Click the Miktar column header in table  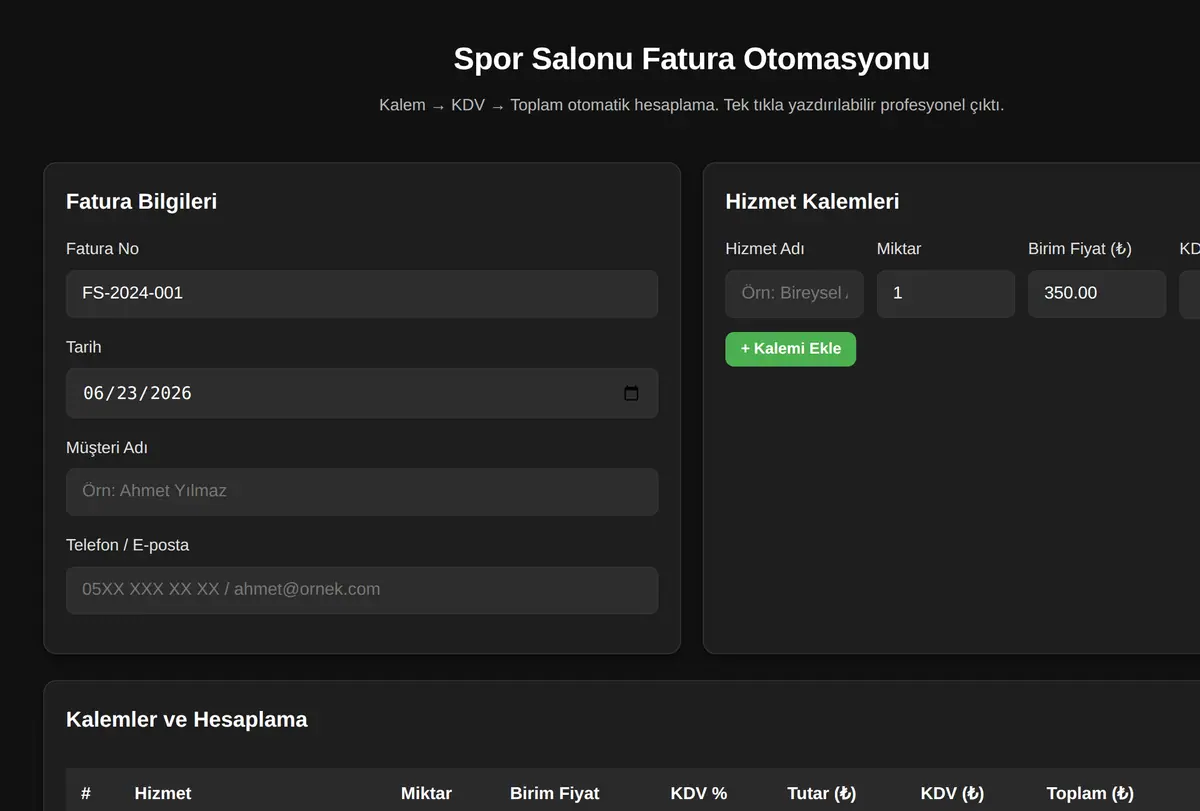tap(426, 793)
